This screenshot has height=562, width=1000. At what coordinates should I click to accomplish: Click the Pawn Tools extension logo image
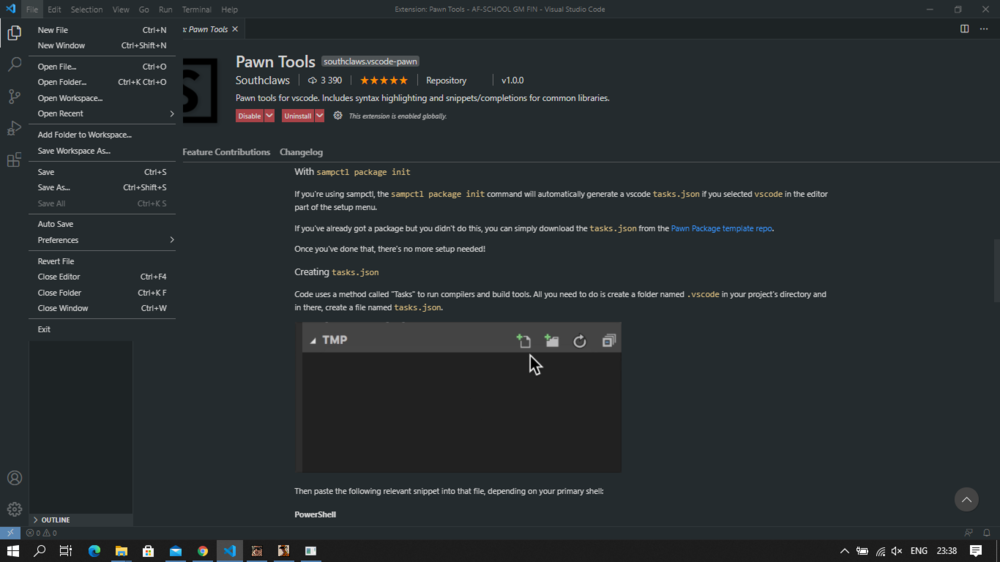tap(200, 90)
